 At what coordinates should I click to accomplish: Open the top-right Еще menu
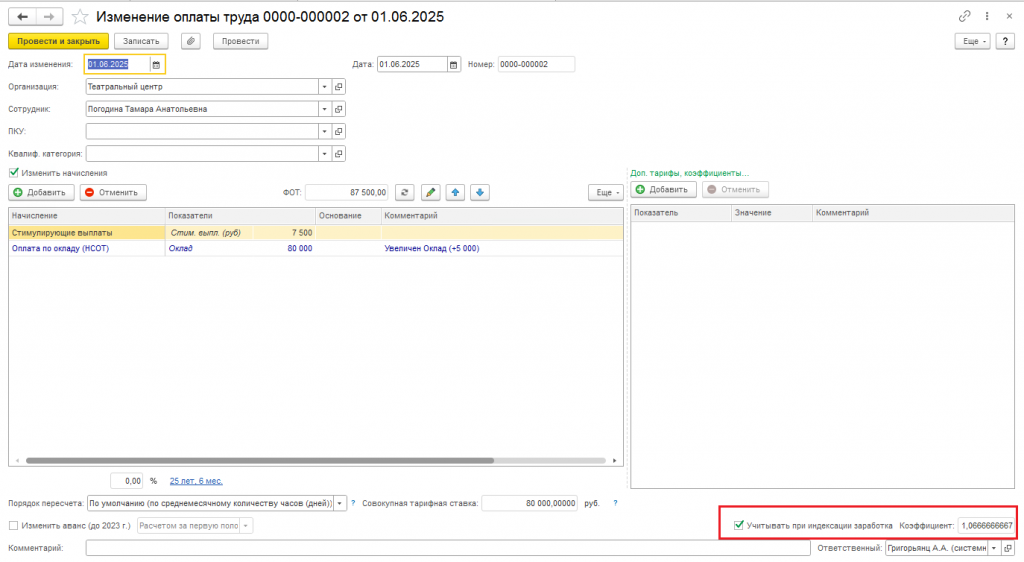click(972, 41)
